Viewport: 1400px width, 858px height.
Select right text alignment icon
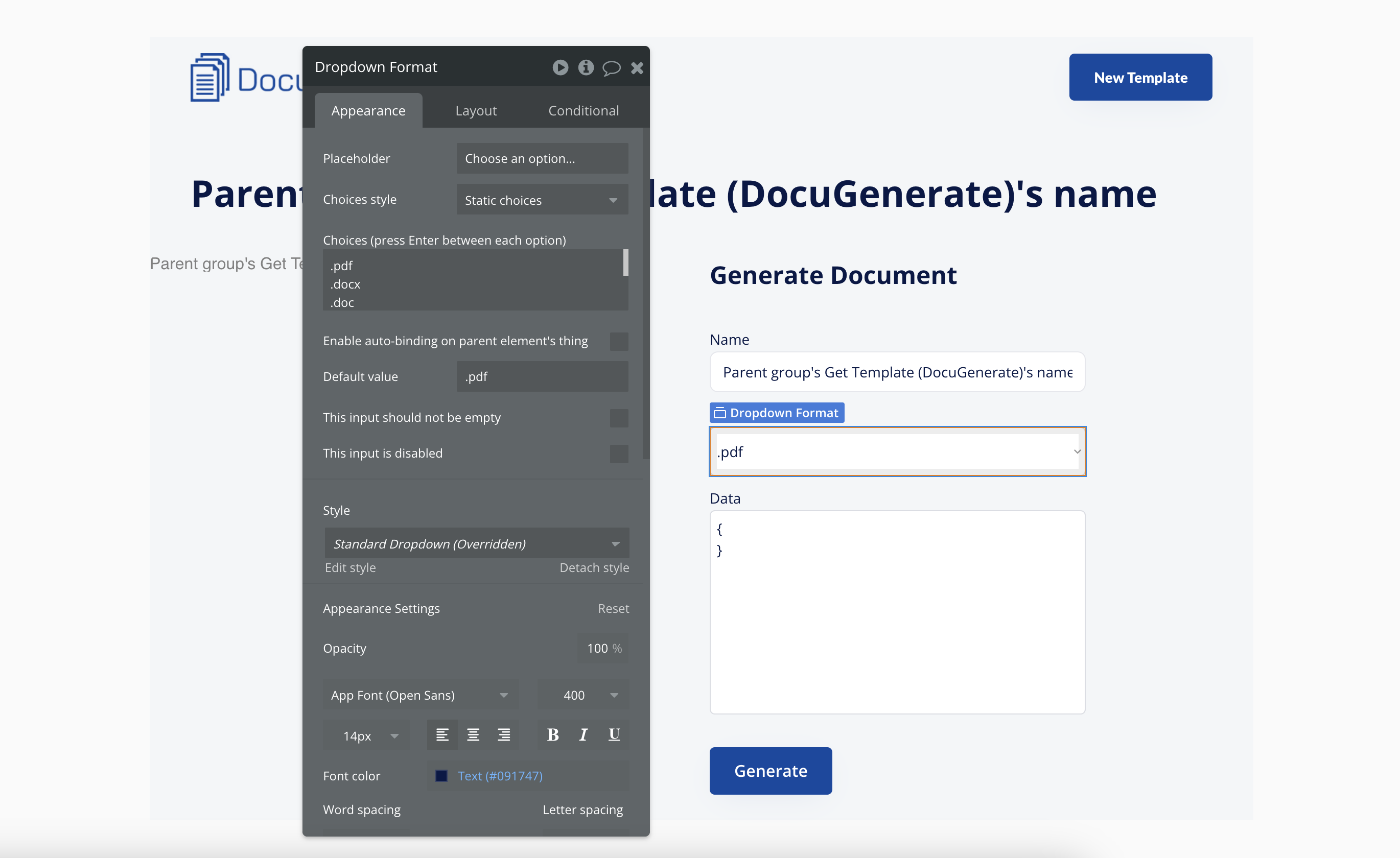(503, 735)
